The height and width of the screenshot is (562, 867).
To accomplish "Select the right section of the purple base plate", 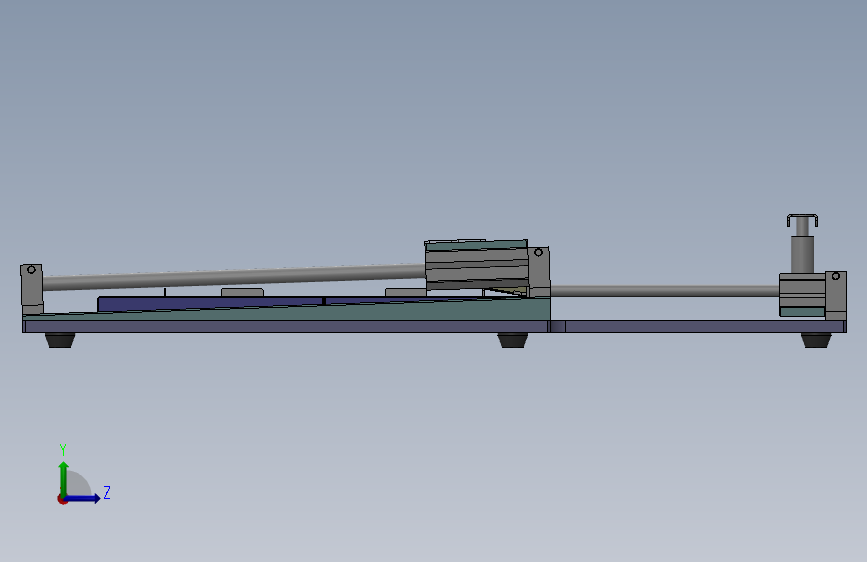I will [705, 326].
